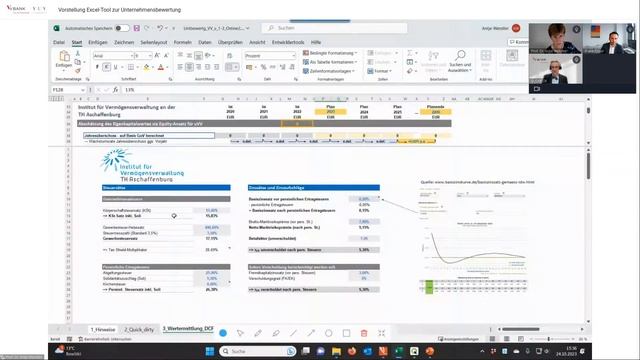Select the rectangle shape annotation tool
The width and height of the screenshot is (640, 360).
click(347, 333)
